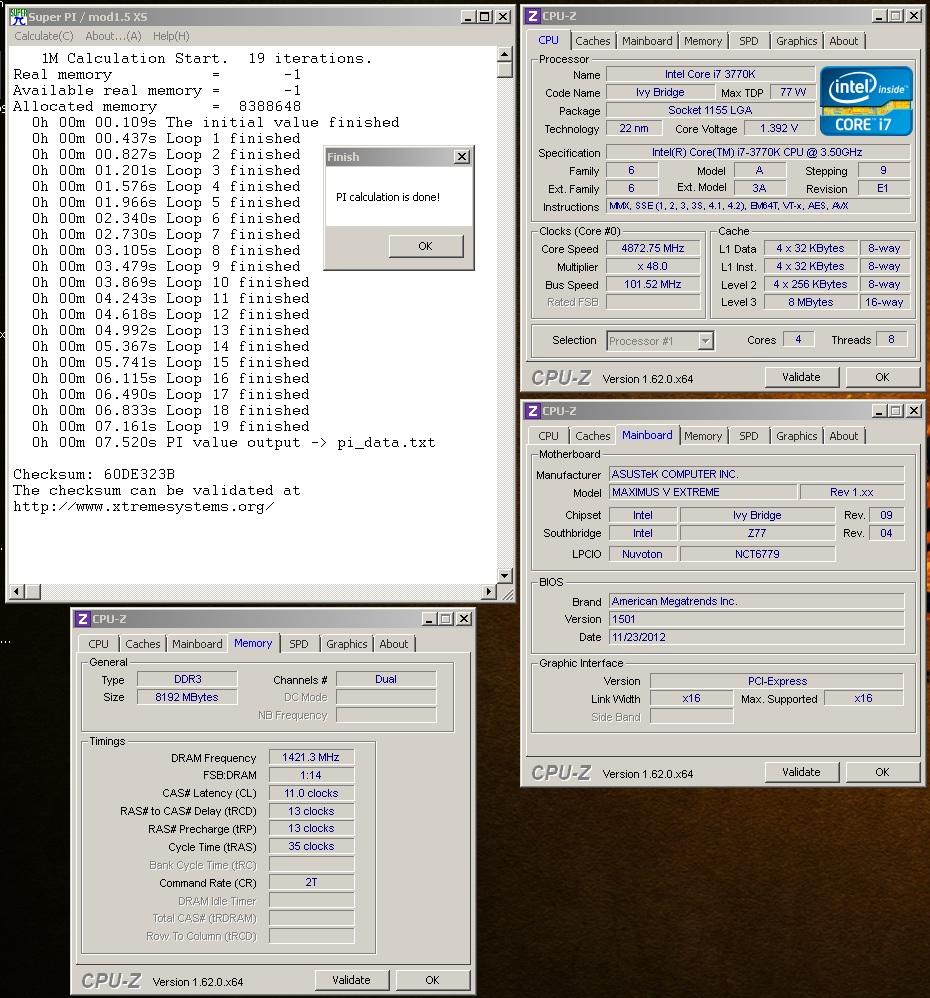
Task: Click Super PI horizontal scrollbar right arrow
Action: pyautogui.click(x=489, y=592)
